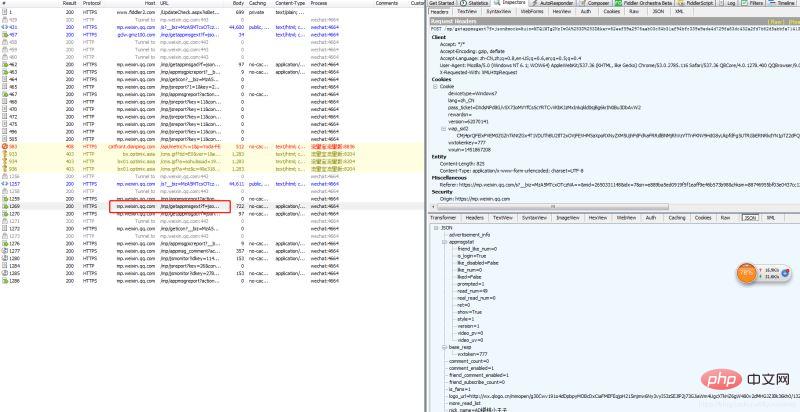Collapse the appmsgstat JSON node
Screen dimensions: 800x412
point(444,242)
